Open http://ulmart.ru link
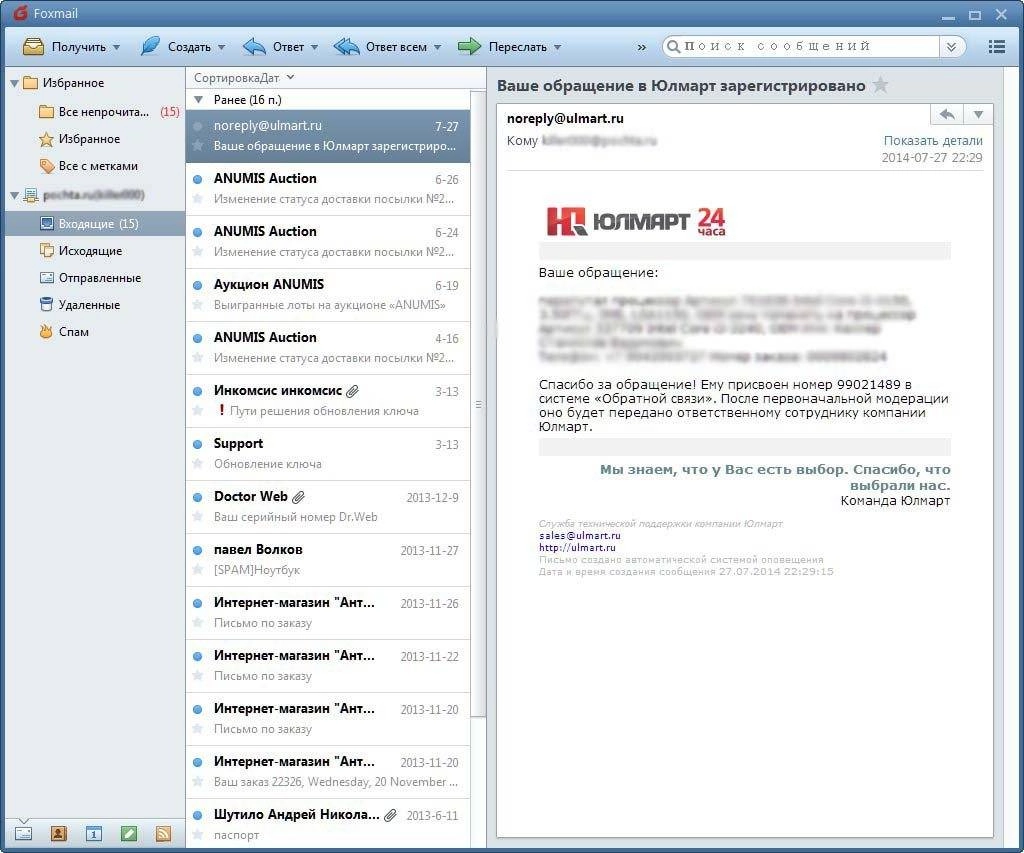The width and height of the screenshot is (1024, 853). 577,547
